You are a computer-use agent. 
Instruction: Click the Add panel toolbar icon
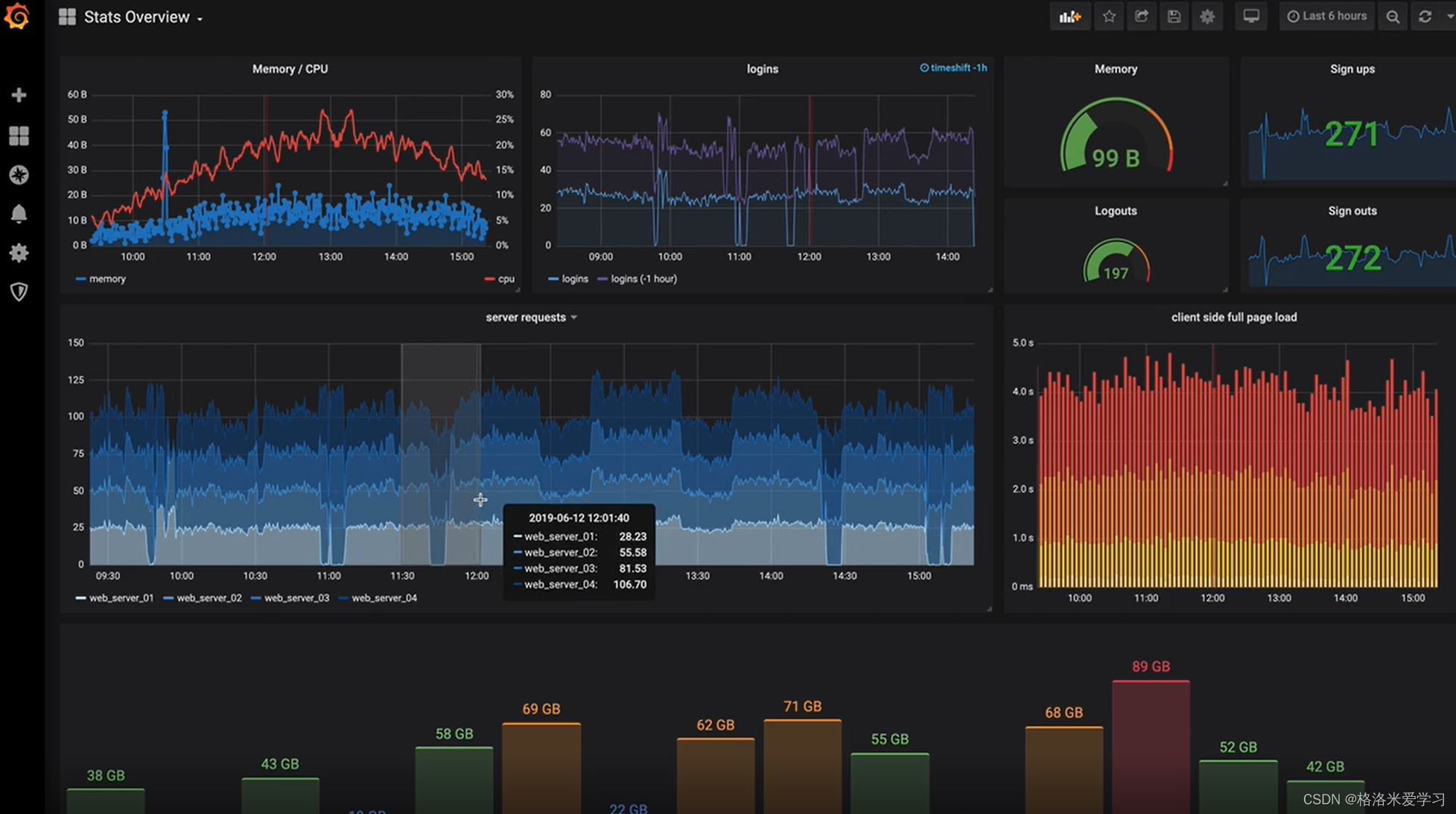click(x=1069, y=16)
